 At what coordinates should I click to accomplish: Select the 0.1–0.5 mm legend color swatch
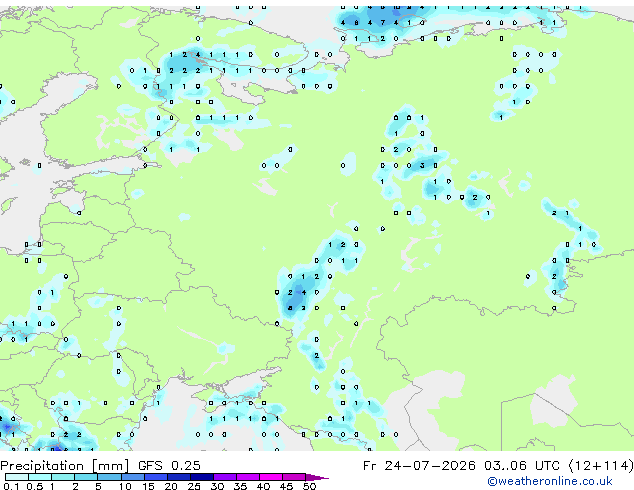tap(17, 477)
